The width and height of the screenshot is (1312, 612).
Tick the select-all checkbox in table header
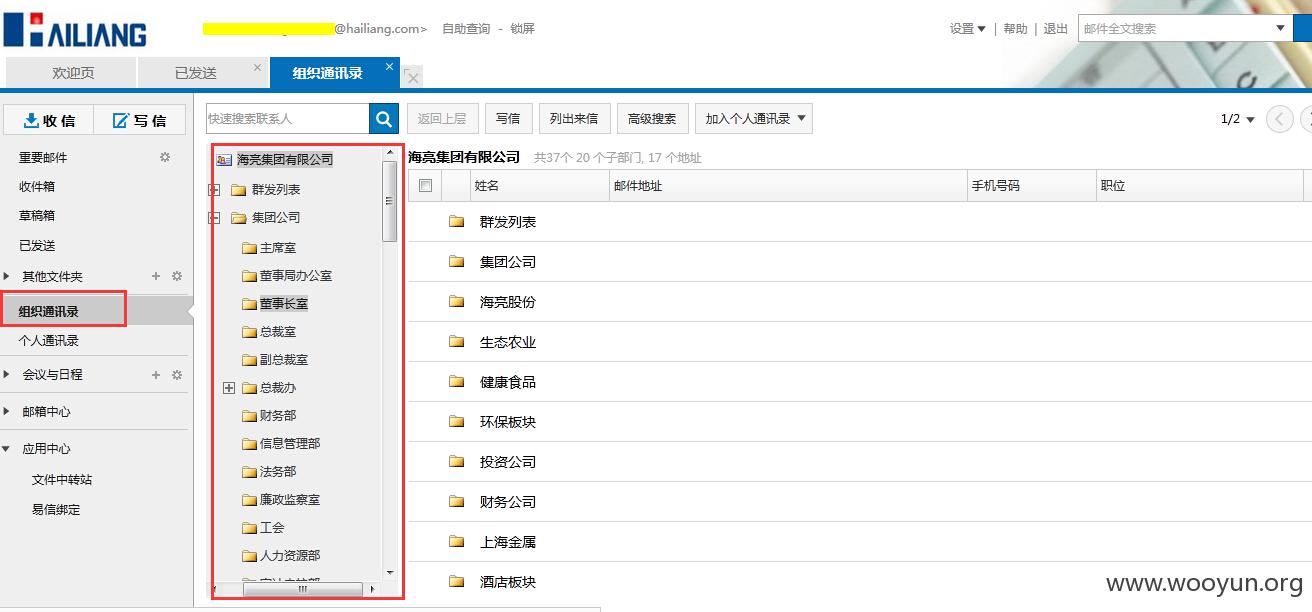(425, 185)
